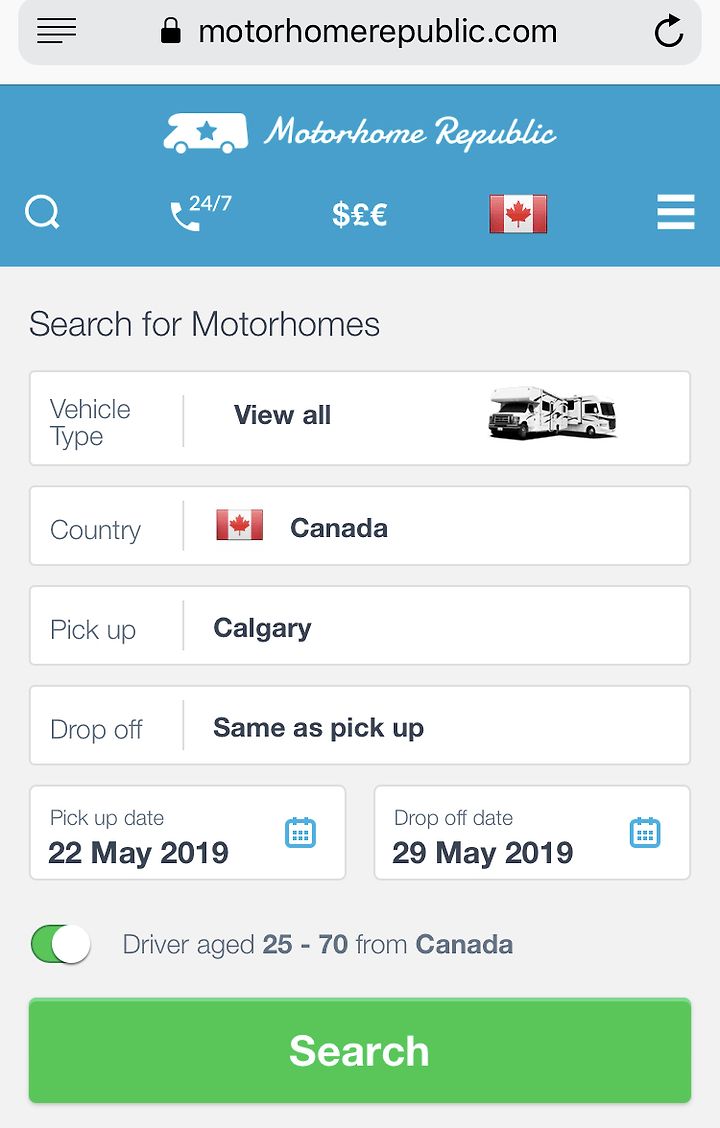Open the Drop off Same as pick up field
This screenshot has height=1128, width=720.
[360, 725]
